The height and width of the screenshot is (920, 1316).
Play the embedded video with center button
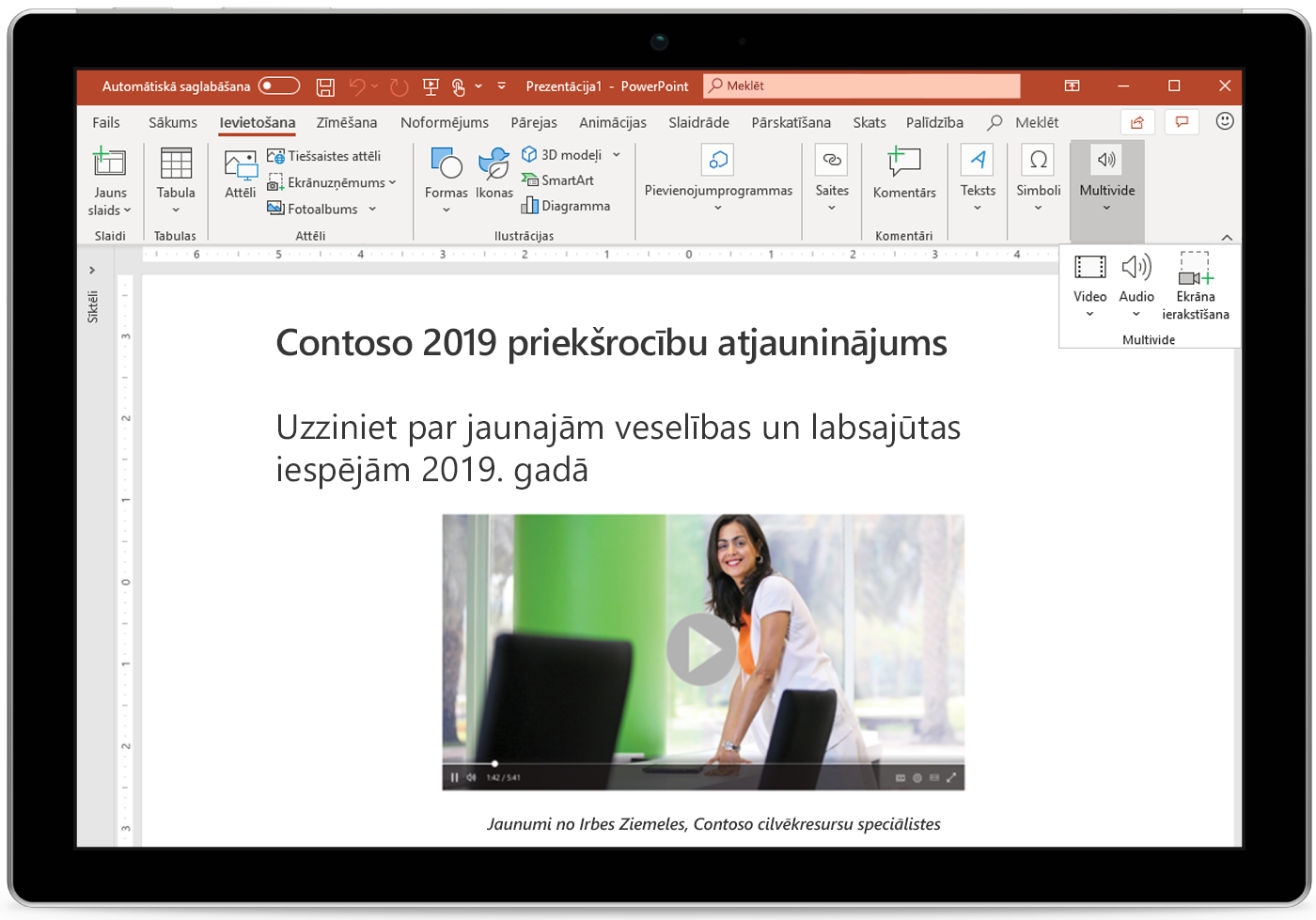pos(701,649)
